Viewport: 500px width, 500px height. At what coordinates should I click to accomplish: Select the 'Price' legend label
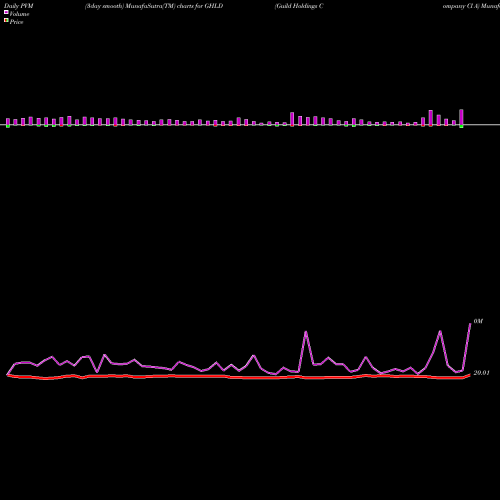click(16, 22)
